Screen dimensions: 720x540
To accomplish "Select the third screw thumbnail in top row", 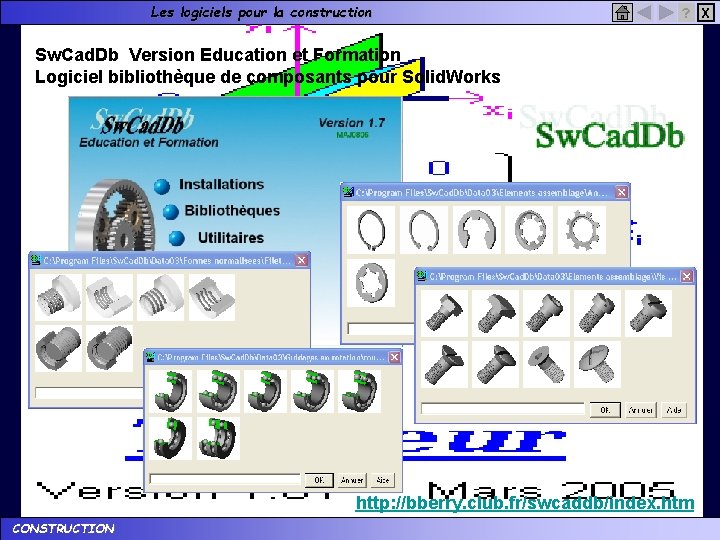I will (546, 314).
